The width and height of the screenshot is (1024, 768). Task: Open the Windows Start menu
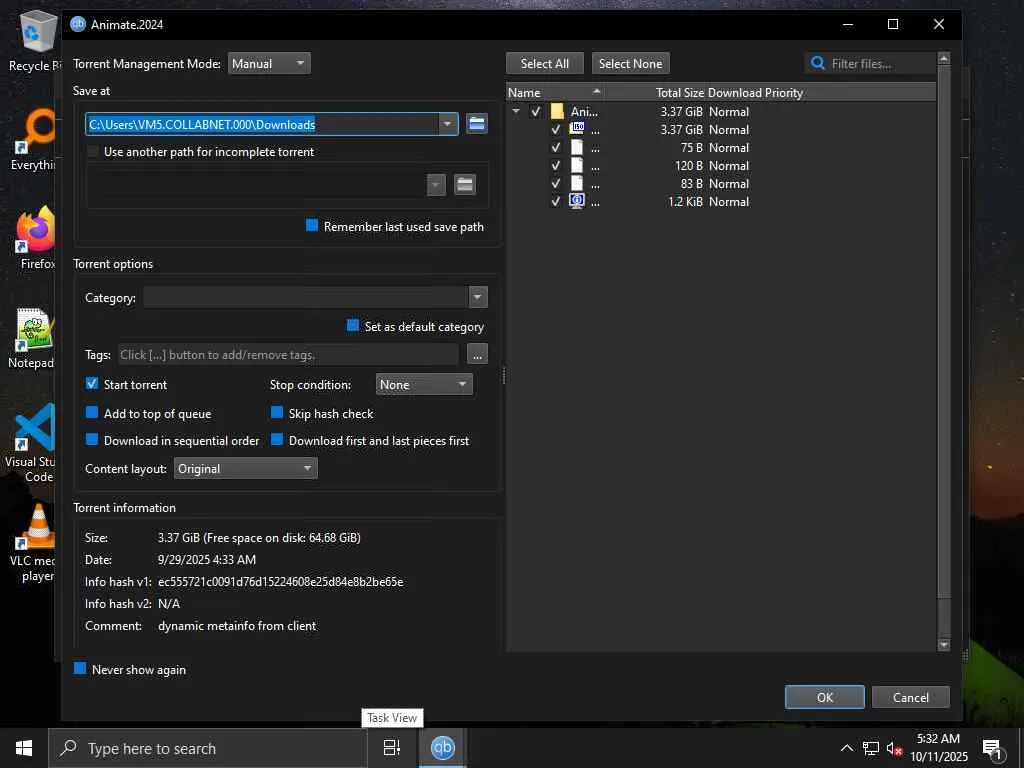click(x=24, y=748)
